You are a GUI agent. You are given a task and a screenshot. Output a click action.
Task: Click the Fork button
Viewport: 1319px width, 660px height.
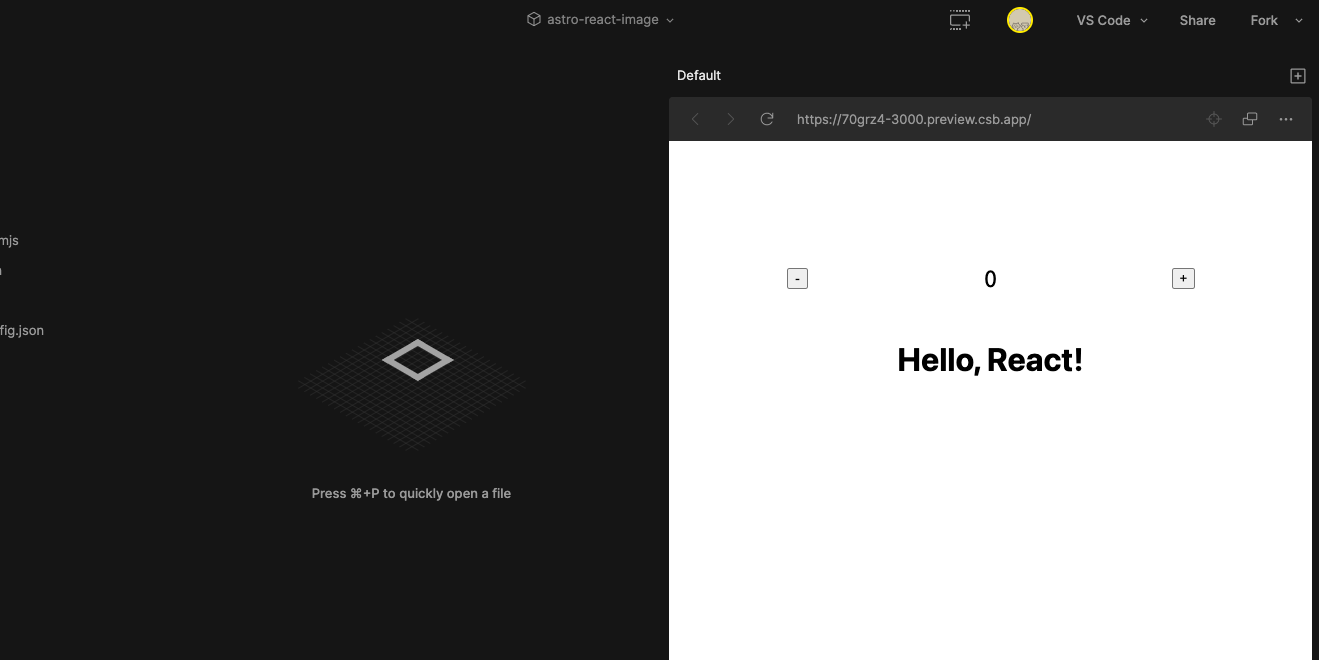pos(1264,20)
